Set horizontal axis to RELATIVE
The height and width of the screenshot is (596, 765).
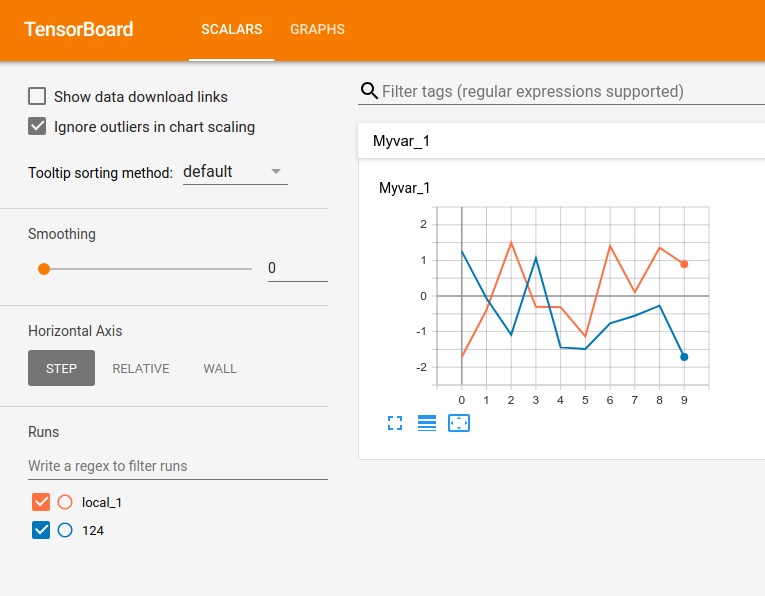[141, 368]
